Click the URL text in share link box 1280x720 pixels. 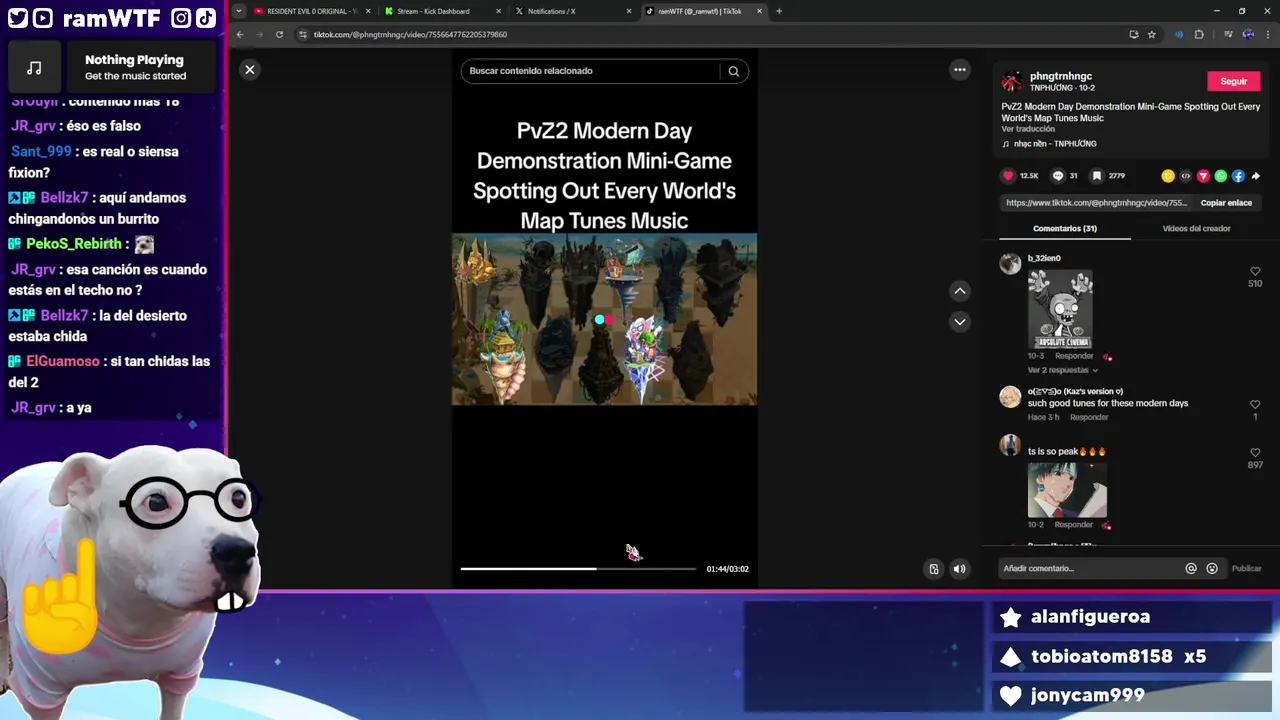[1097, 203]
